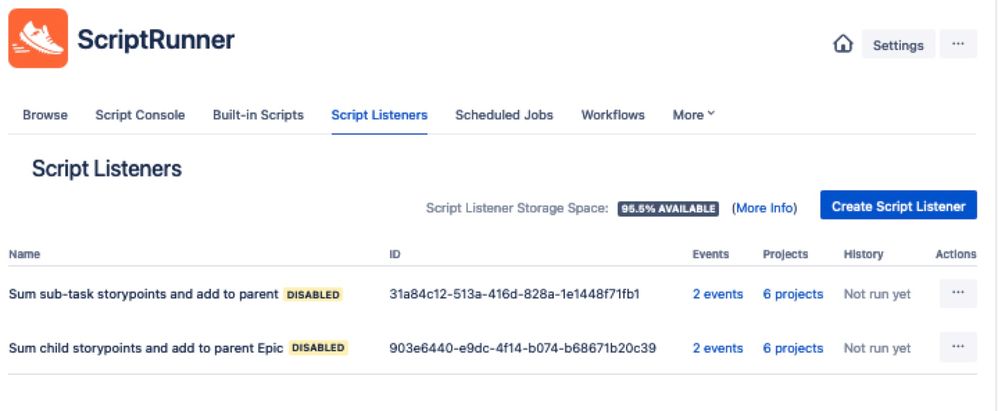Go to the Scheduled Jobs tab
The height and width of the screenshot is (411, 998).
pyautogui.click(x=504, y=115)
